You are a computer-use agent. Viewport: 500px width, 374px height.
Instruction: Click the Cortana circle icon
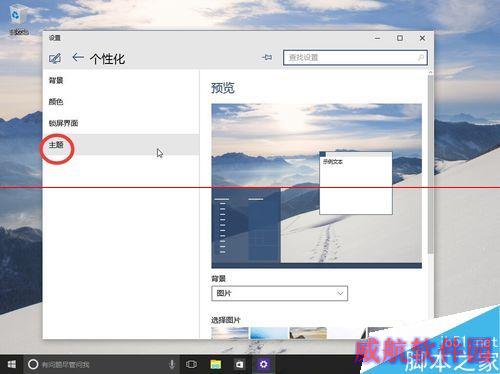point(33,364)
